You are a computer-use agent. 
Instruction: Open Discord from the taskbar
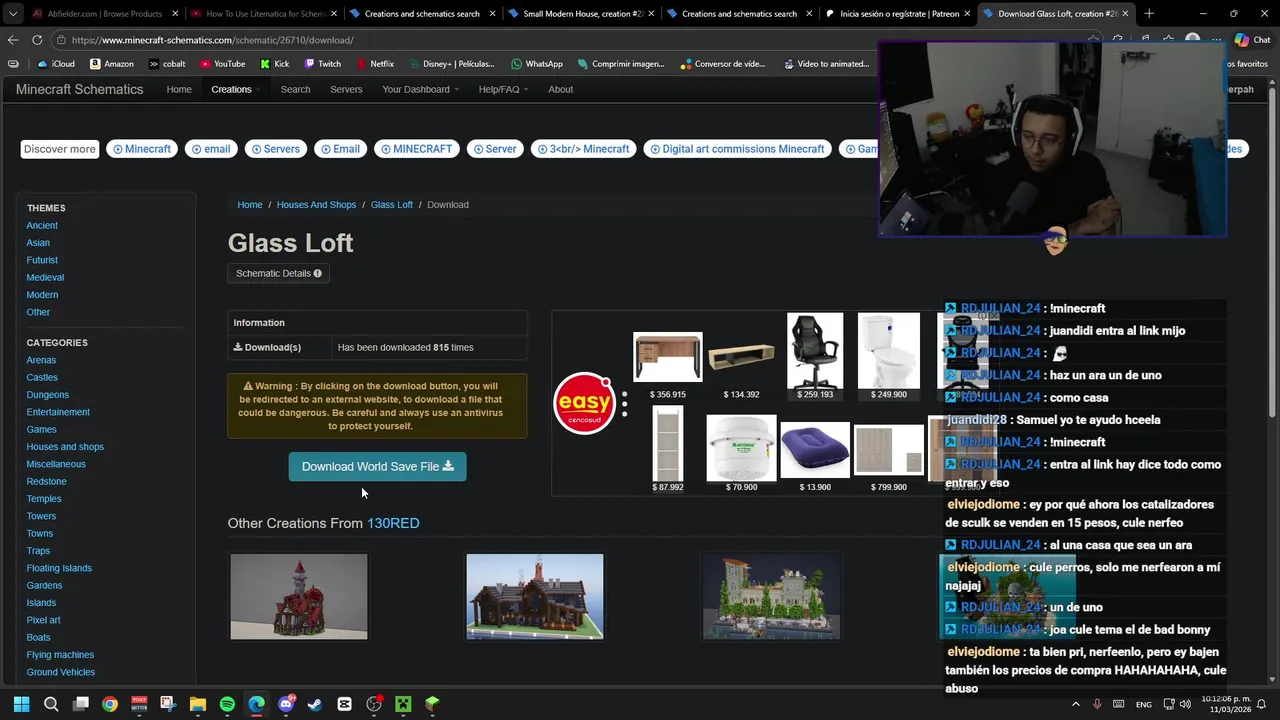(286, 704)
